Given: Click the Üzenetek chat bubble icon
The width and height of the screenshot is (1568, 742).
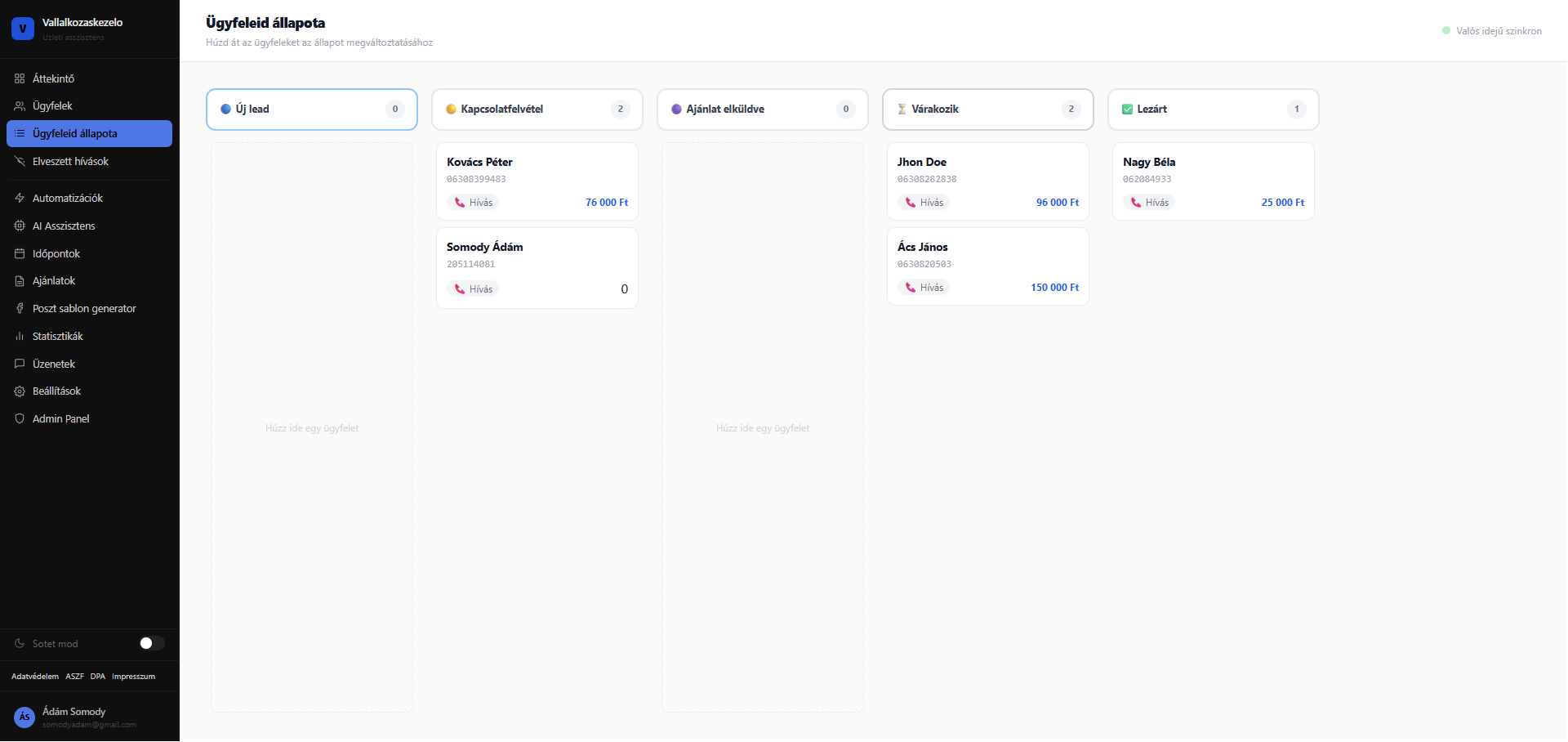Looking at the screenshot, I should point(20,364).
